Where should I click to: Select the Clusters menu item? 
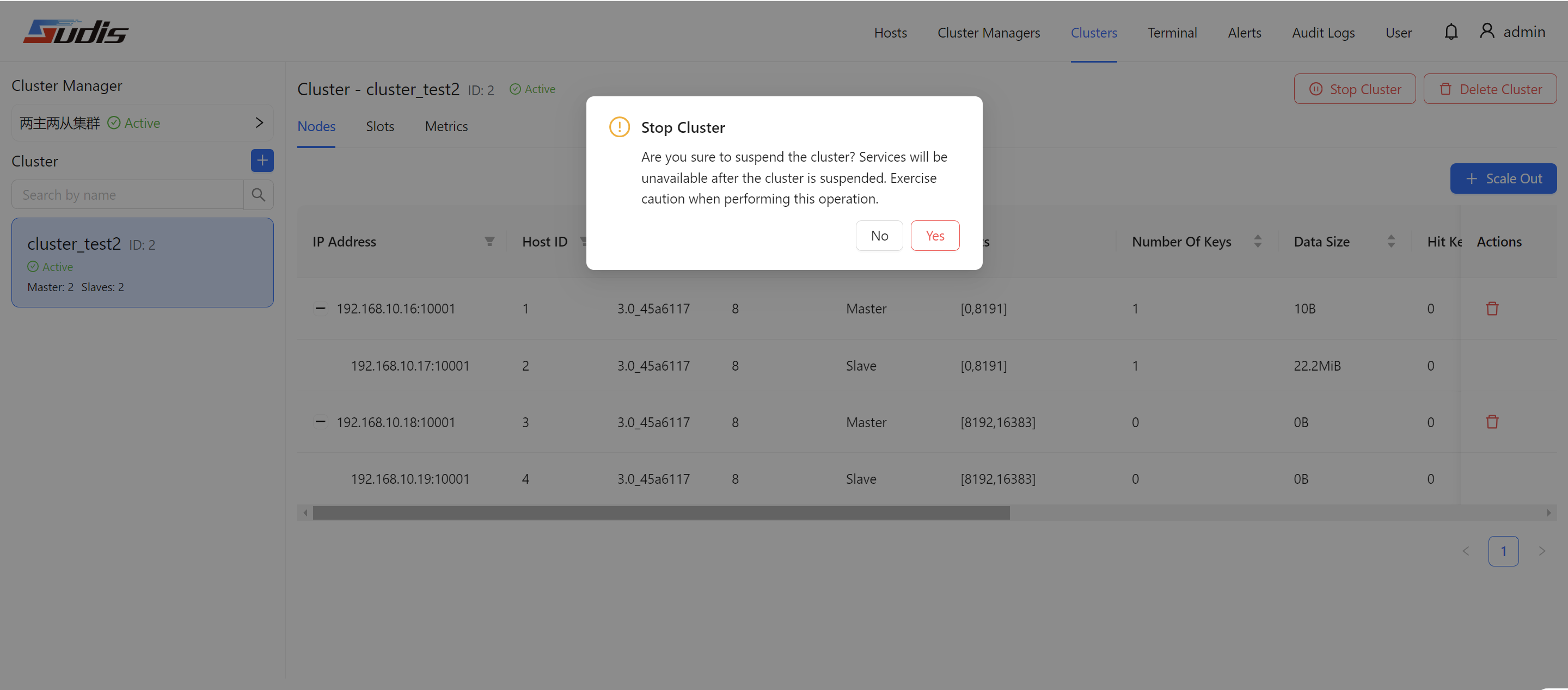[1093, 32]
